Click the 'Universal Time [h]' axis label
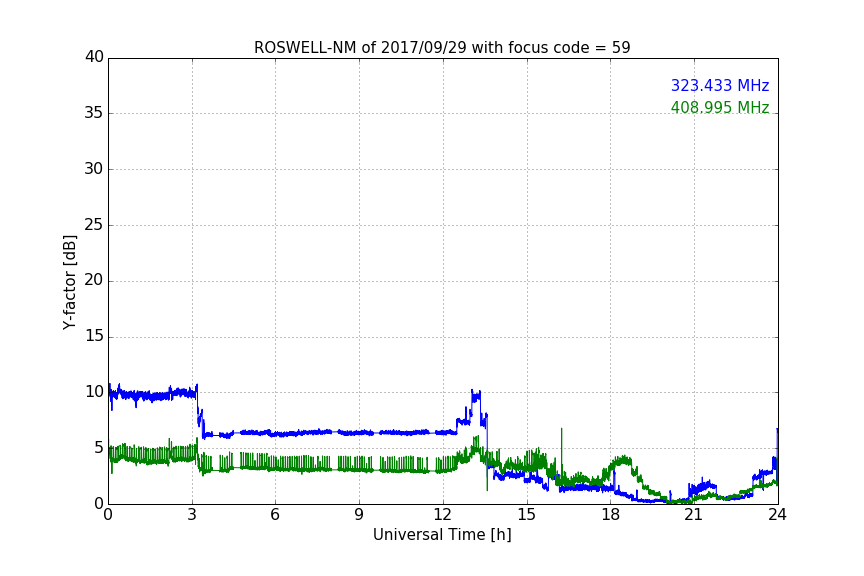This screenshot has width=864, height=576. [442, 535]
